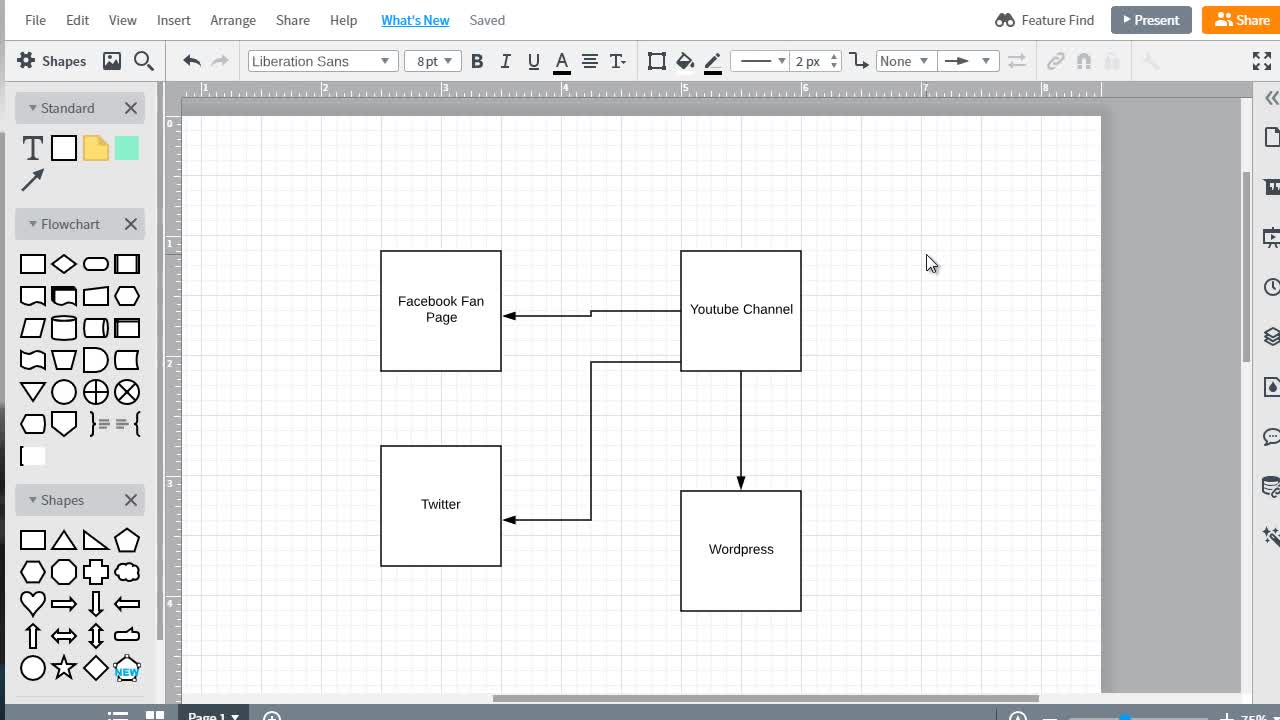The height and width of the screenshot is (720, 1280).
Task: Open the text options T menu
Action: click(618, 61)
